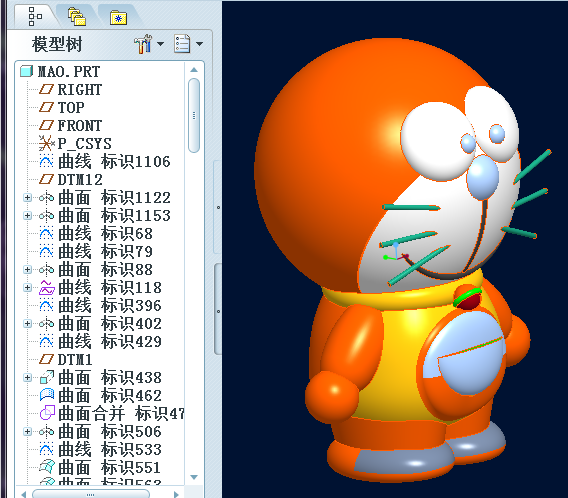The image size is (568, 498).
Task: Click the curve icon for 曲线 标识396
Action: [46, 305]
